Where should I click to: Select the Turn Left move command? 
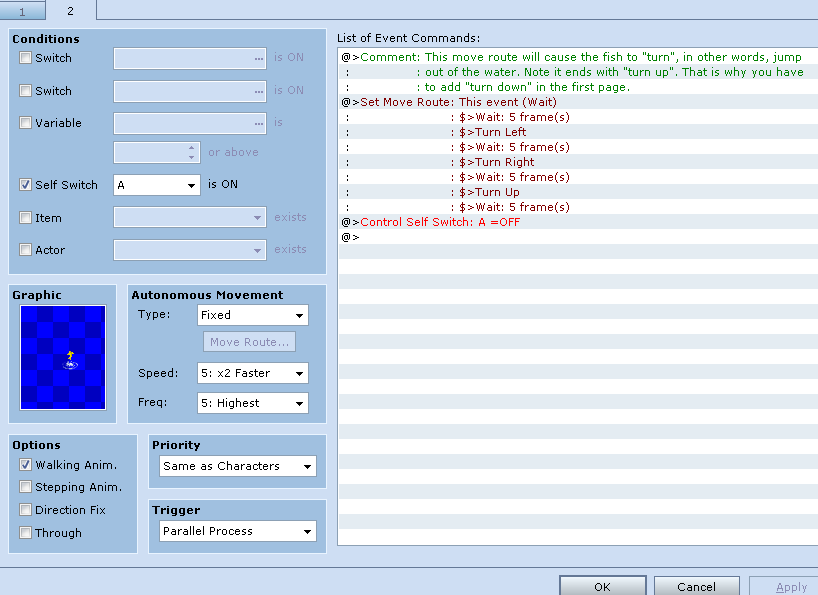coord(578,132)
